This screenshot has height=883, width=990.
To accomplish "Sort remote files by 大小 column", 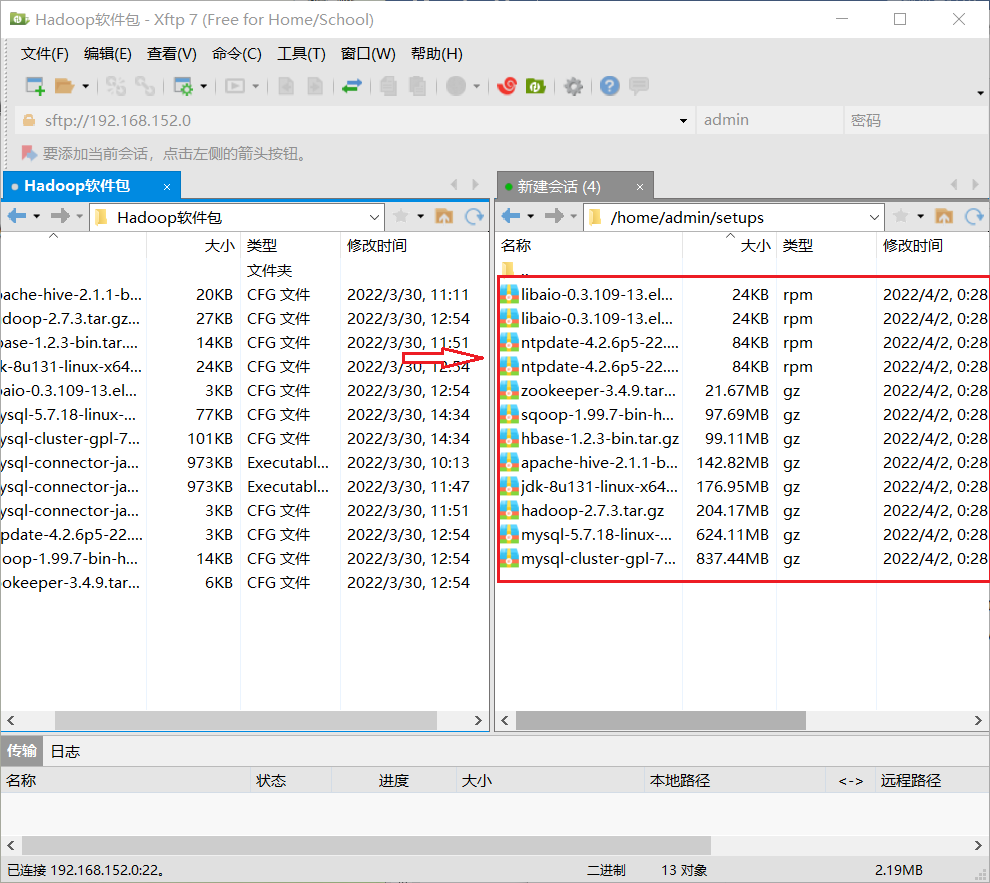I will coord(729,246).
